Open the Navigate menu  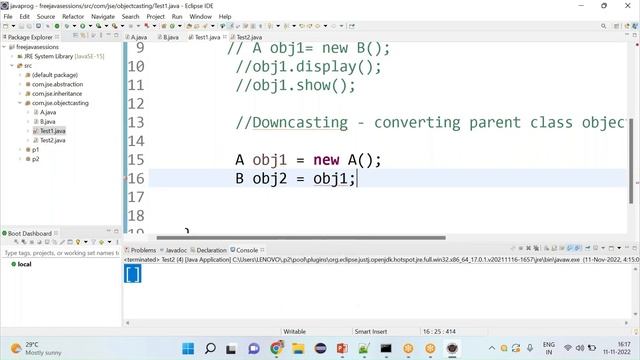point(103,16)
